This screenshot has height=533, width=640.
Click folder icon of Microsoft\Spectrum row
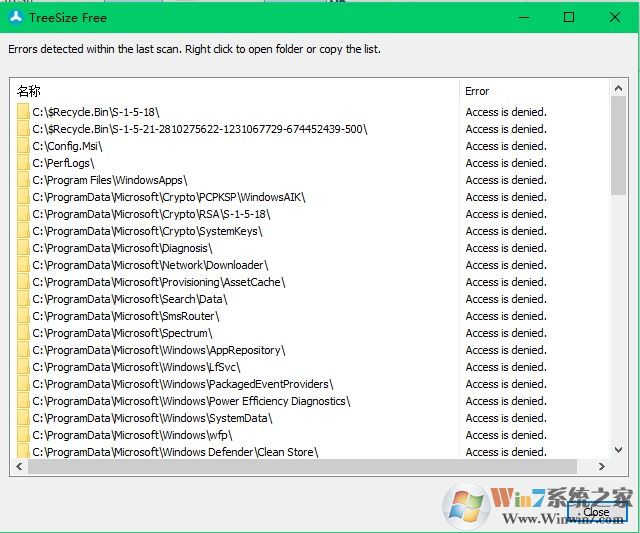[23, 333]
